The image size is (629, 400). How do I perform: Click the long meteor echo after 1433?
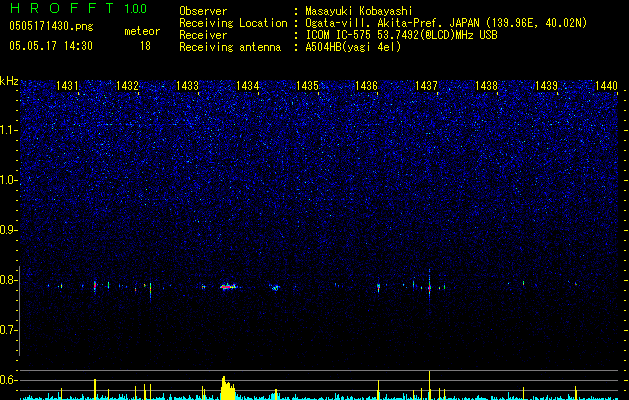[x=229, y=286]
